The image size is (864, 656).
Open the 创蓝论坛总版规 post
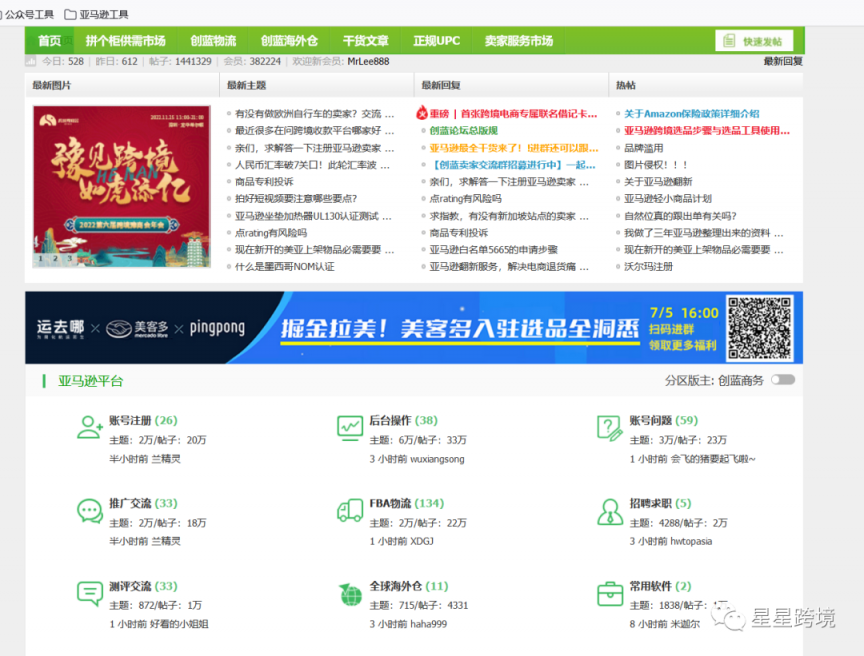pyautogui.click(x=464, y=131)
